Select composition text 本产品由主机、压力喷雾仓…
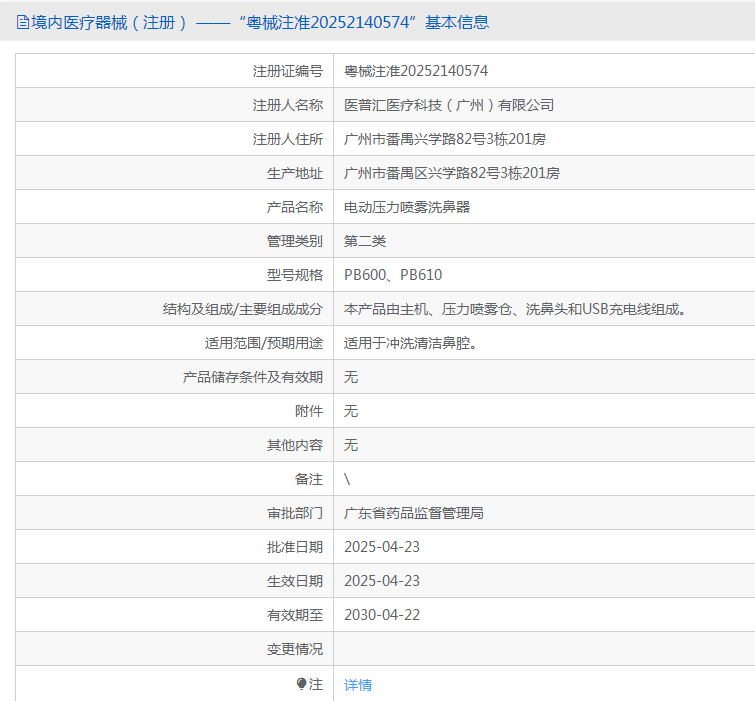755x701 pixels. click(x=515, y=309)
